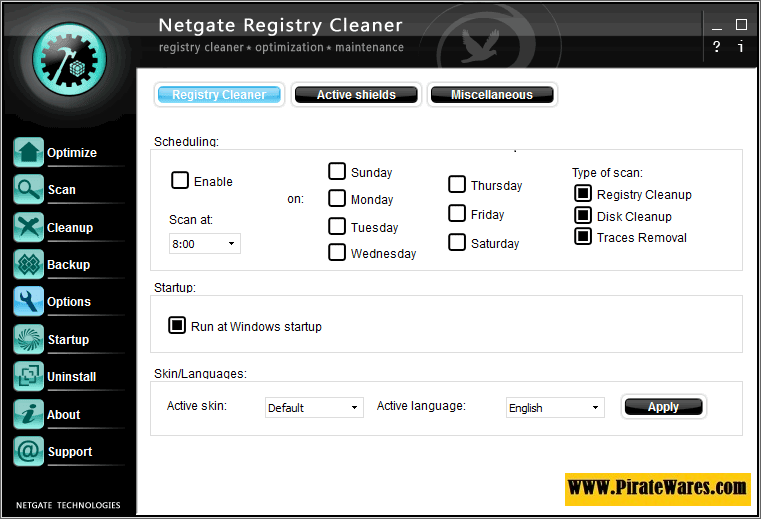Click the www.PirateWares.com watermark banner
The width and height of the screenshot is (761, 519).
tap(657, 489)
